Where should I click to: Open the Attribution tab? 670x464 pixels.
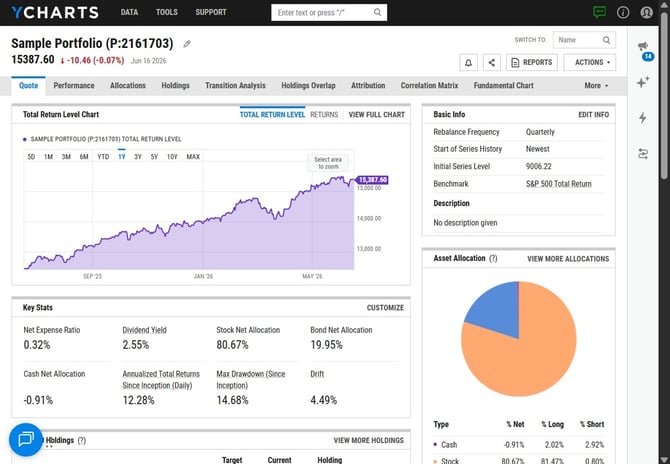tap(368, 85)
